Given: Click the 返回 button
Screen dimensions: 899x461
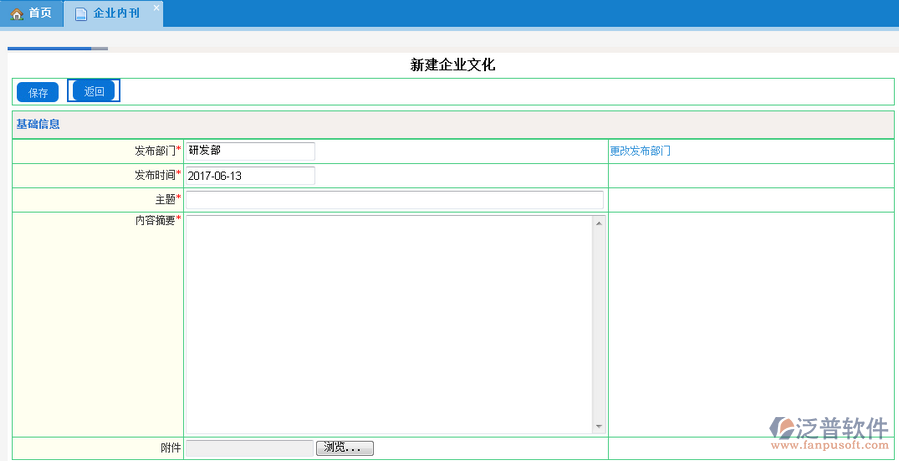Looking at the screenshot, I should pos(94,91).
